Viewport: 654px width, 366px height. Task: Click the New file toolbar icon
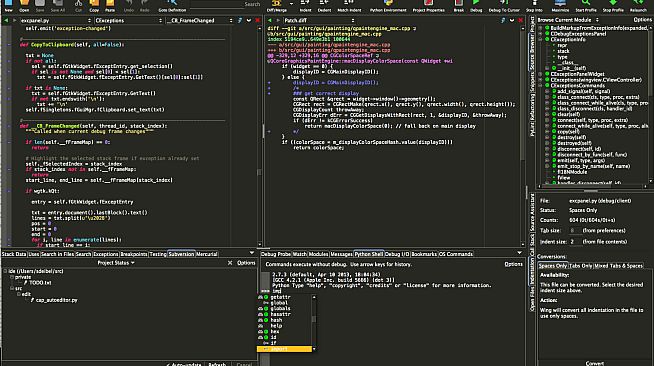[x=8, y=4]
